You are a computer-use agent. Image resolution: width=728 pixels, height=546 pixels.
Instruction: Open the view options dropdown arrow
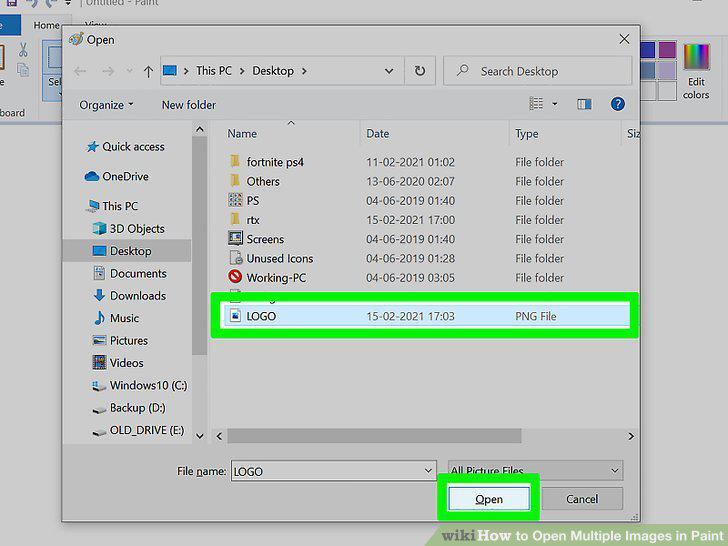(x=554, y=104)
